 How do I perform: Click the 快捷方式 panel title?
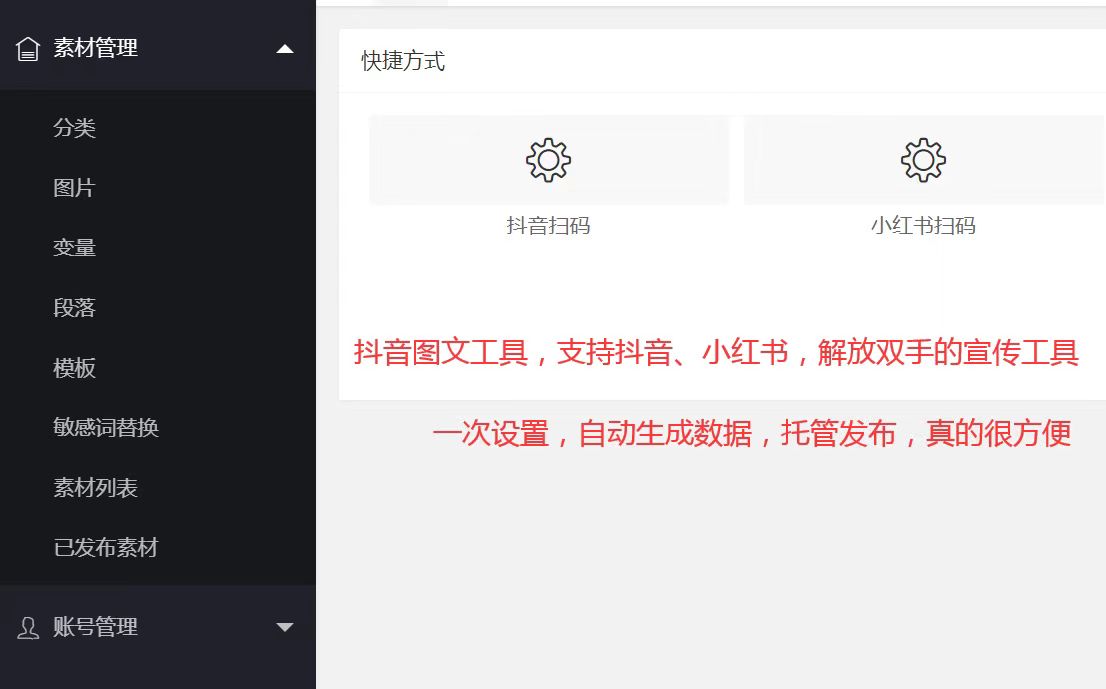[403, 61]
